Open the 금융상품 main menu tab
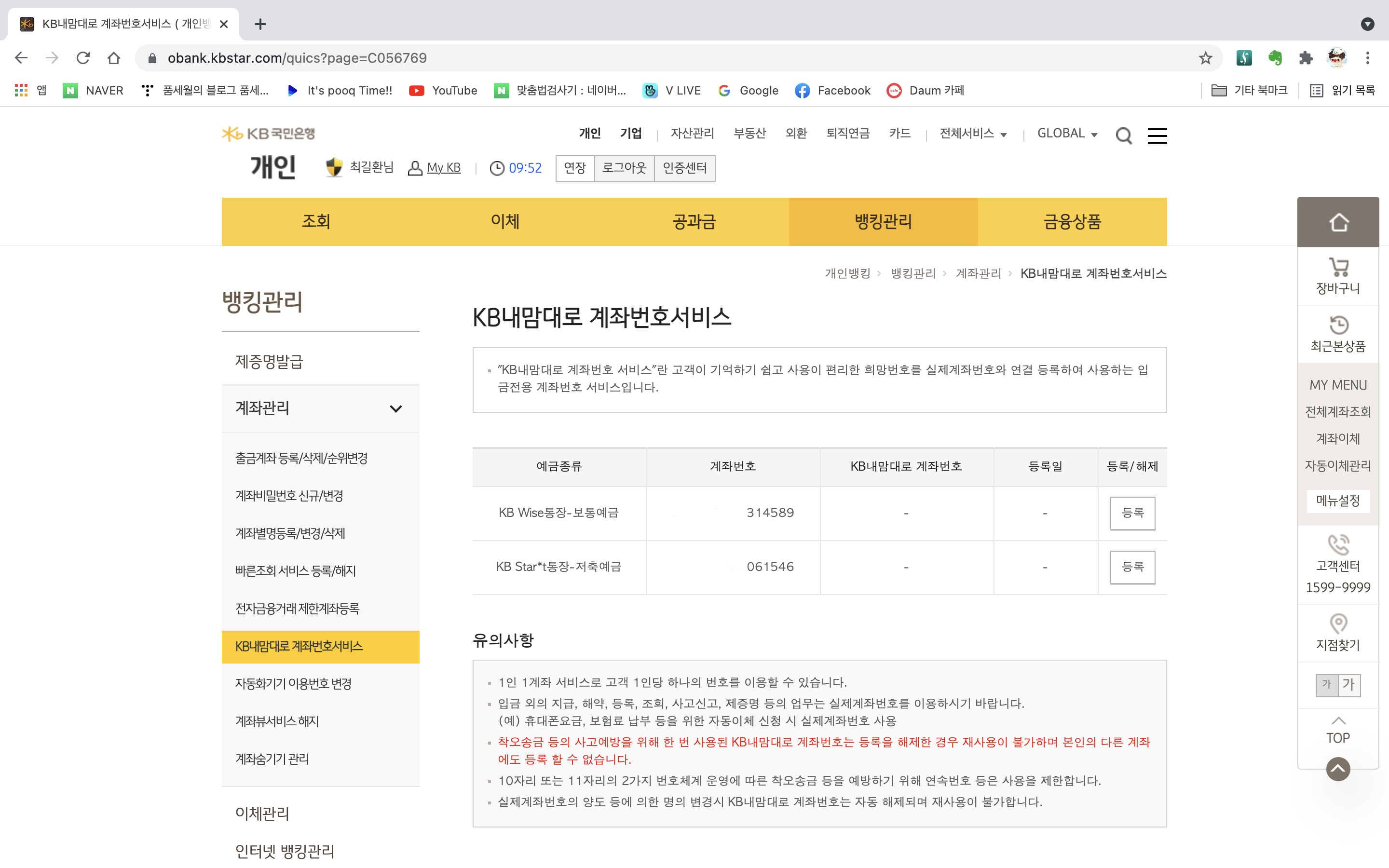The height and width of the screenshot is (868, 1389). pos(1072,222)
